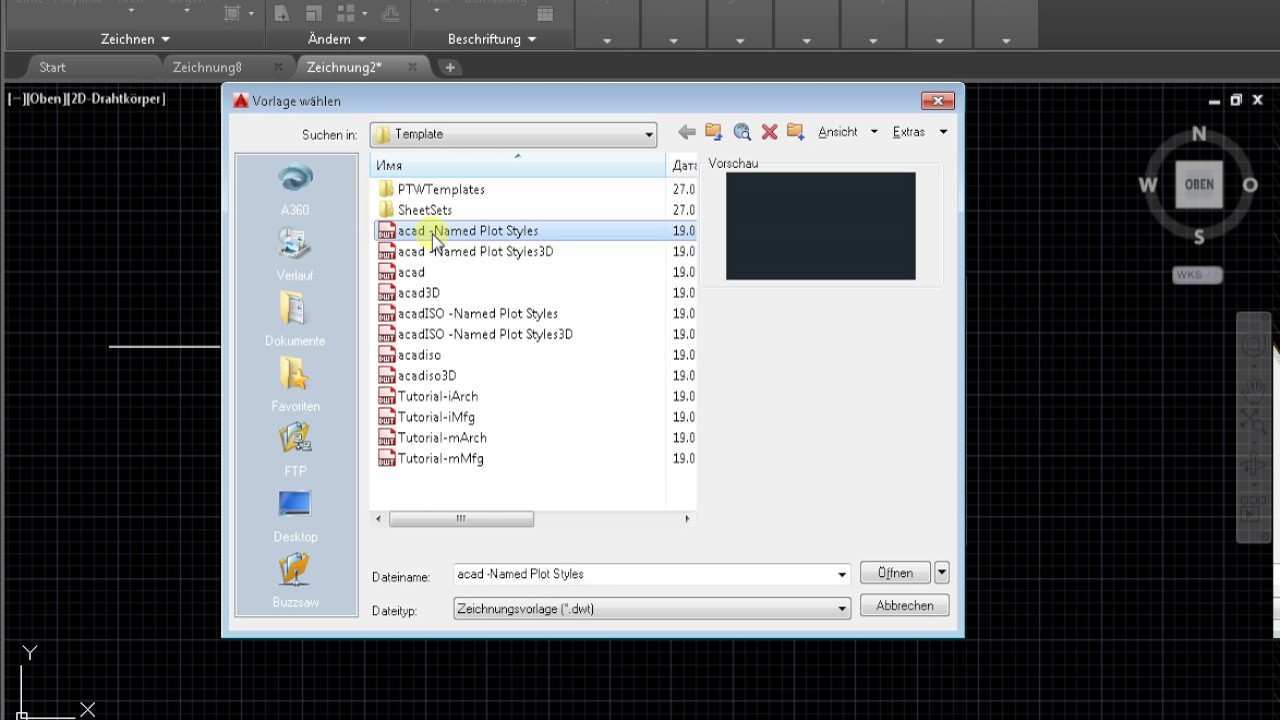Switch to the Zeichnung8 tab
Image resolution: width=1280 pixels, height=720 pixels.
pos(207,67)
